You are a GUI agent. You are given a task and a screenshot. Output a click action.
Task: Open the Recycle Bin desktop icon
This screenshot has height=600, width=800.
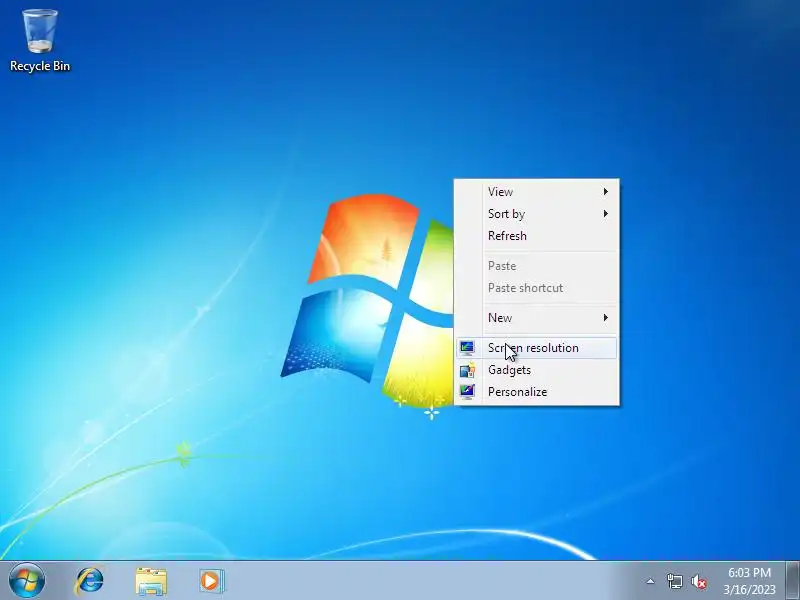point(40,40)
